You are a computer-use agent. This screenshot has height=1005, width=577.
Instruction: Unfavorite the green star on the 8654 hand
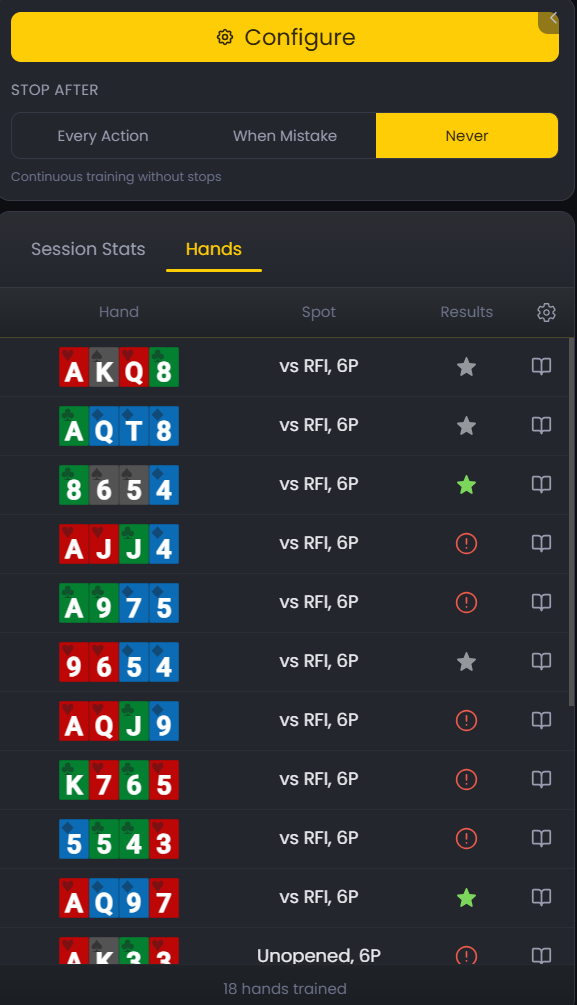[466, 484]
